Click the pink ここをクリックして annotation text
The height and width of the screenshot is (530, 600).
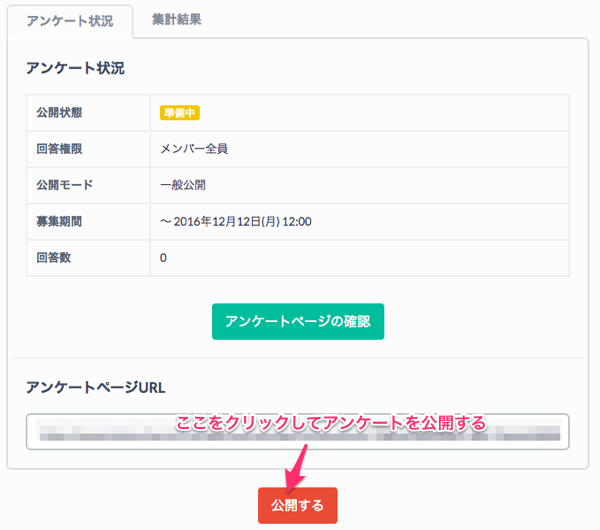point(330,422)
